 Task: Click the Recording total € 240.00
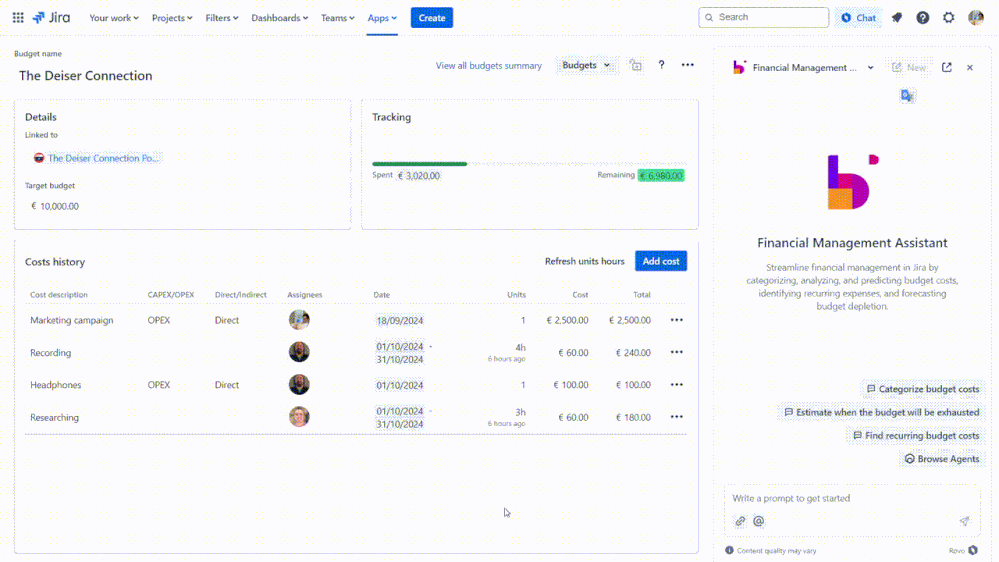633,352
